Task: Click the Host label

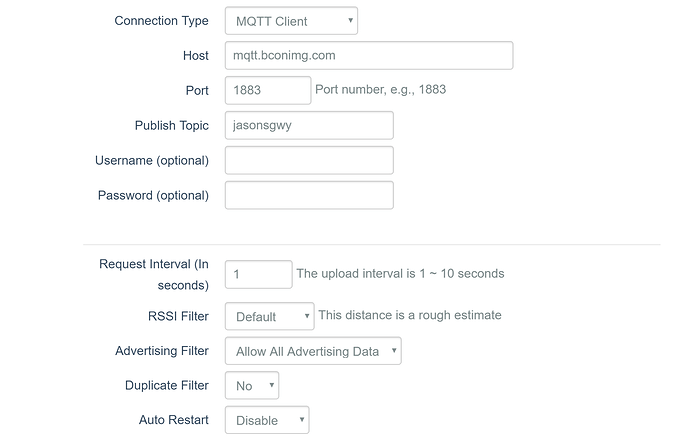Action: click(196, 55)
